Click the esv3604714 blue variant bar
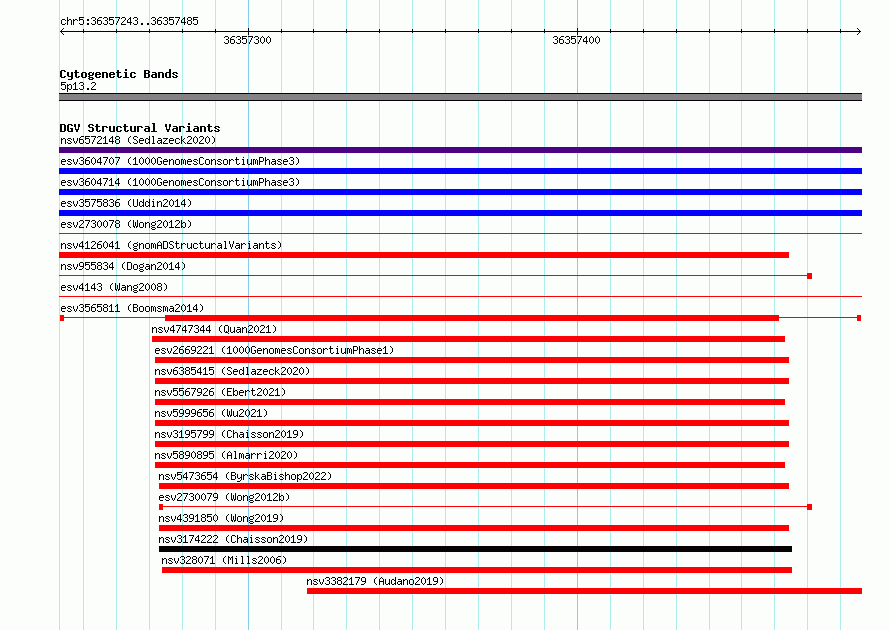The height and width of the screenshot is (630, 890). pos(460,192)
